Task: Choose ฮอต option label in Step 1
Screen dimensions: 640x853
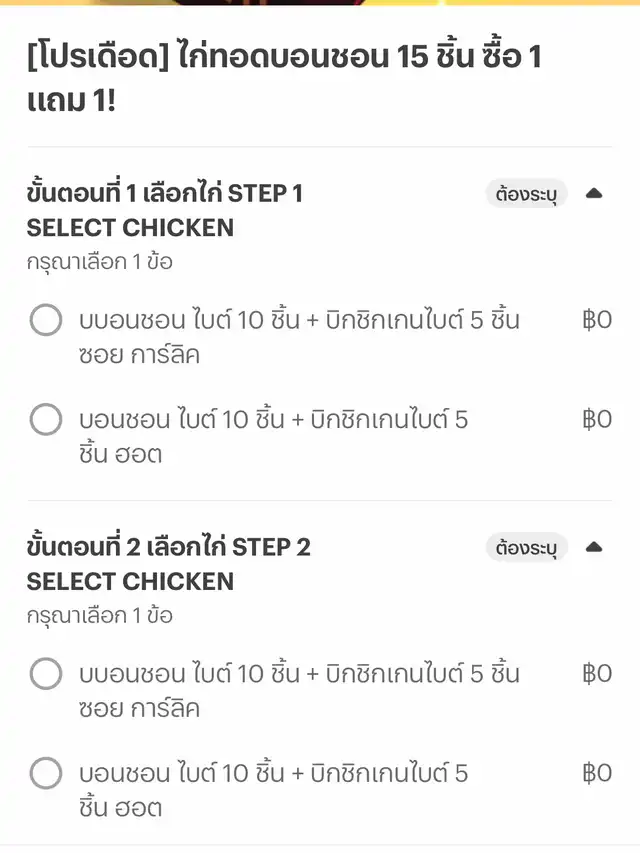Action: pos(273,436)
